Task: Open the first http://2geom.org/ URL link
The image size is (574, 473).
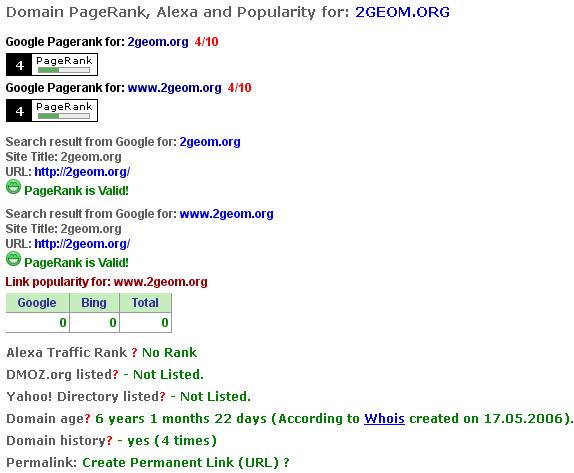Action: (82, 172)
